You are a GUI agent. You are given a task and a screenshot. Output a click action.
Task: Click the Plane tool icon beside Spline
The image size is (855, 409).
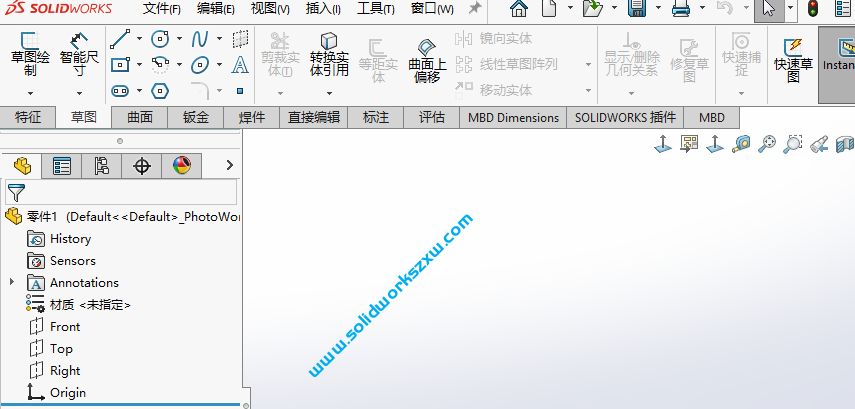pyautogui.click(x=240, y=39)
